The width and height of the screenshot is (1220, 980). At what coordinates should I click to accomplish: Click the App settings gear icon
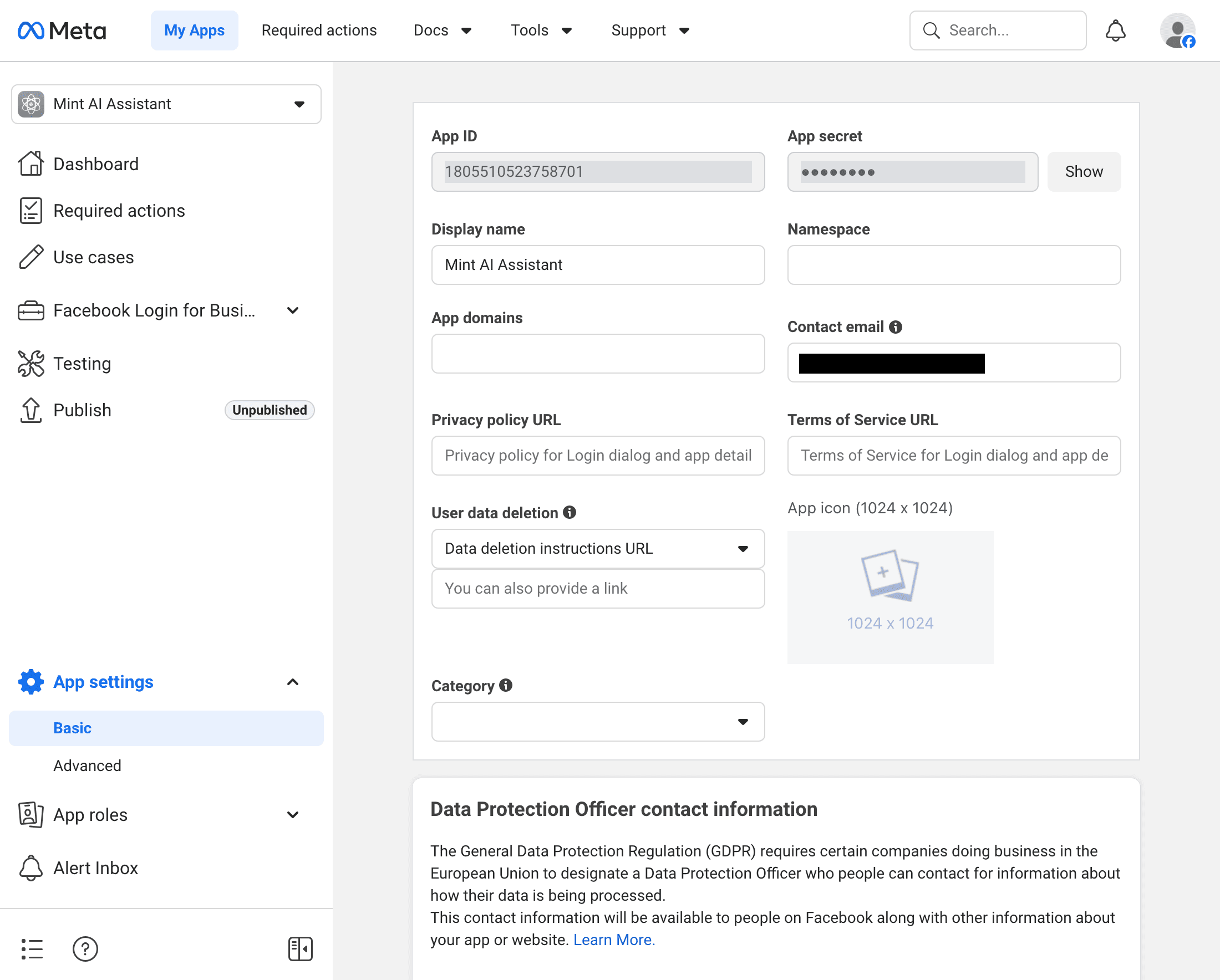(30, 682)
